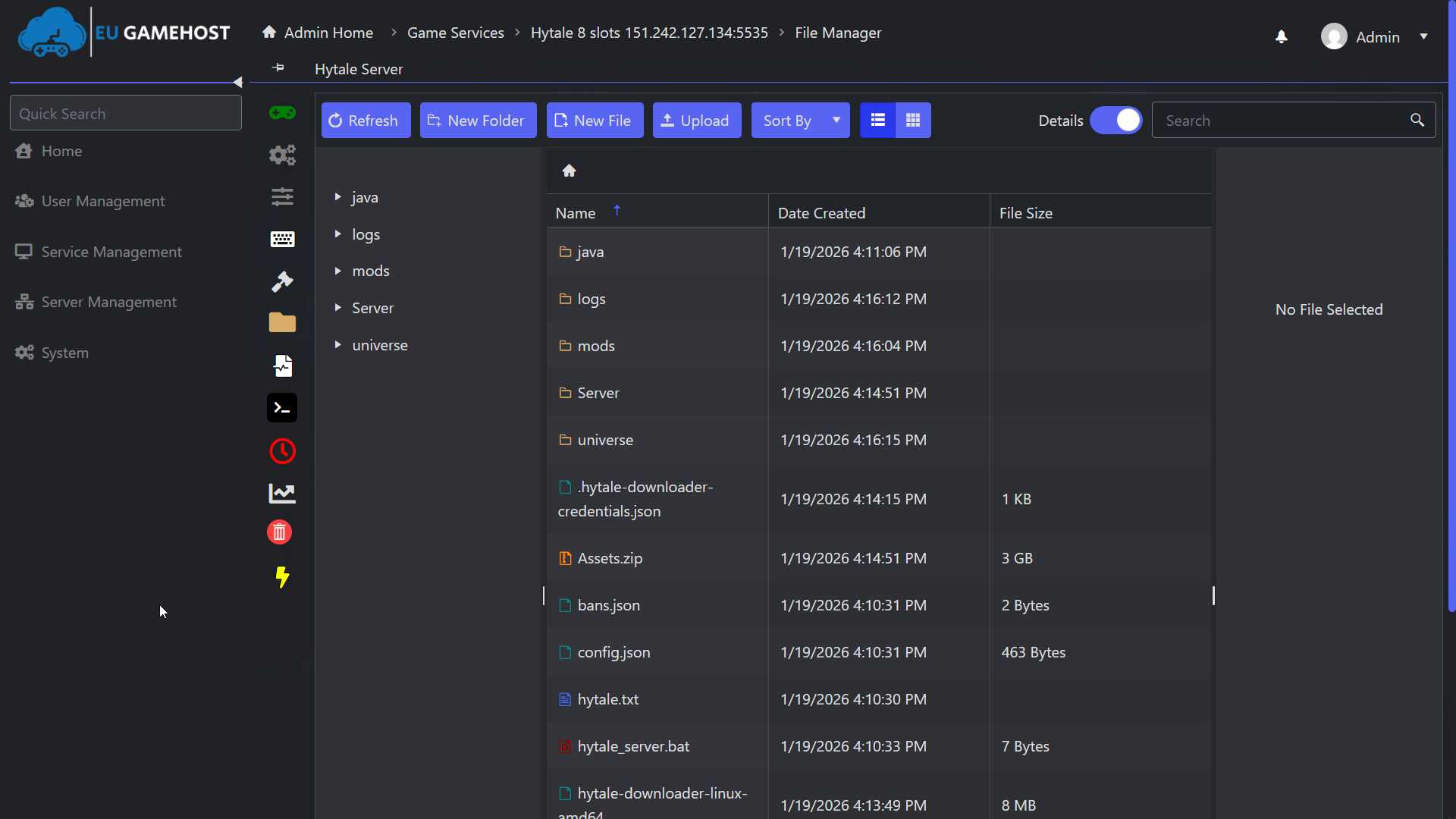Image resolution: width=1456 pixels, height=819 pixels.
Task: Open the analytics chart icon in the sidebar
Action: click(281, 493)
